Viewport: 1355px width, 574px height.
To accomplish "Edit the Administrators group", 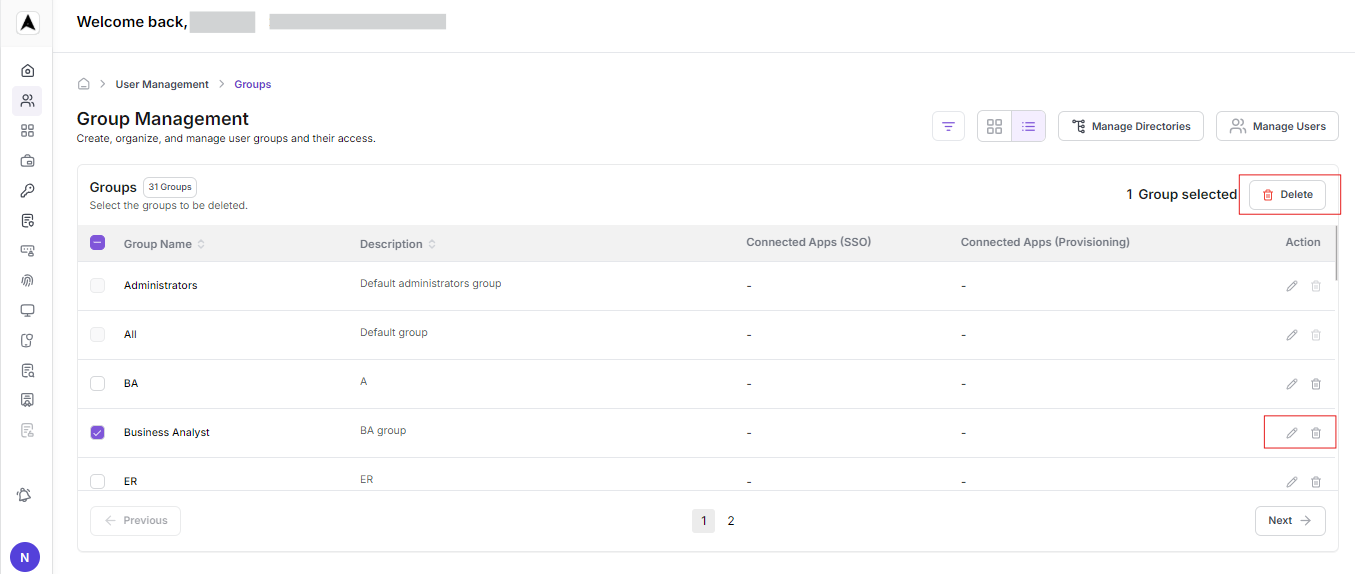I will (1292, 286).
